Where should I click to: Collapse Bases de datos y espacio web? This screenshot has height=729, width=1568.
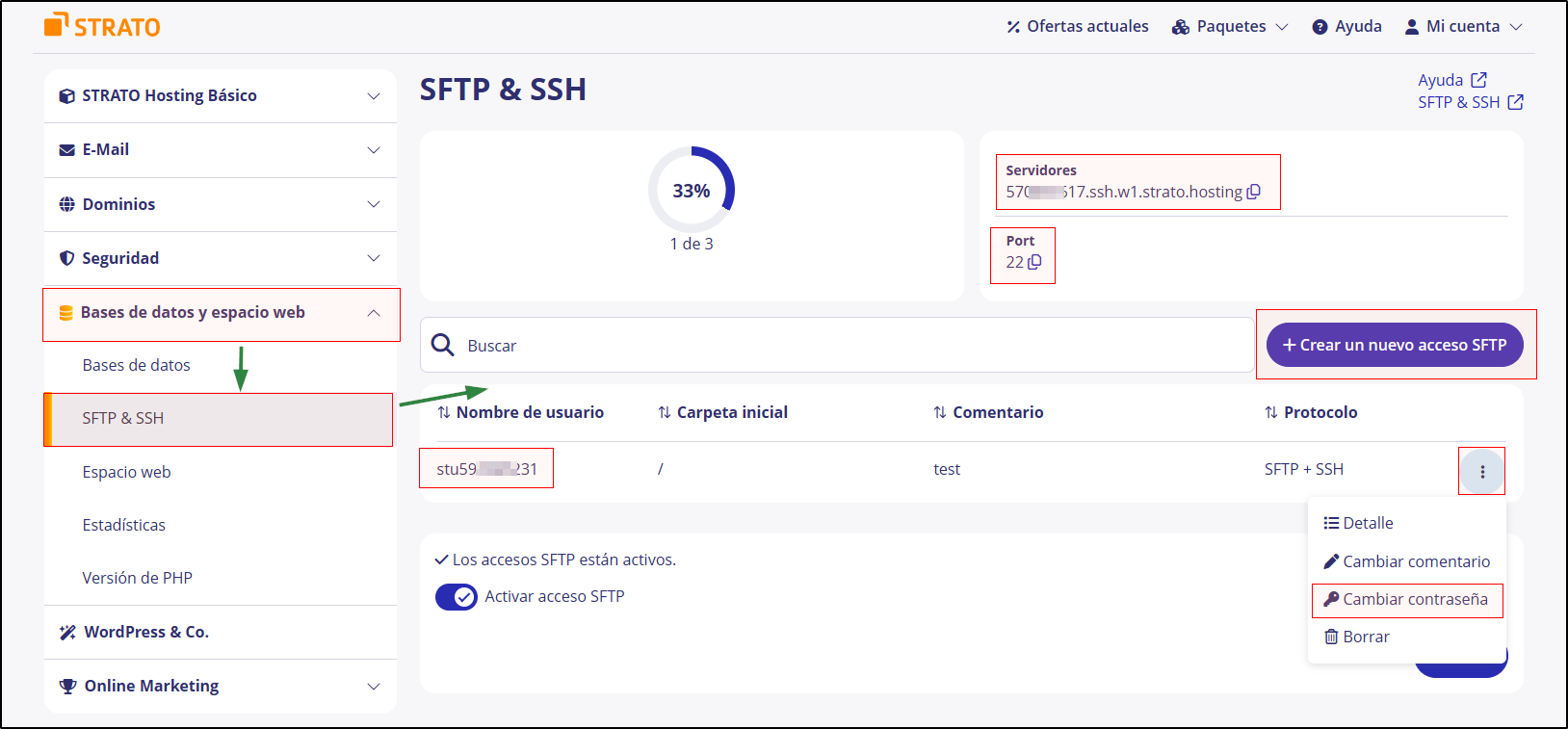(221, 313)
